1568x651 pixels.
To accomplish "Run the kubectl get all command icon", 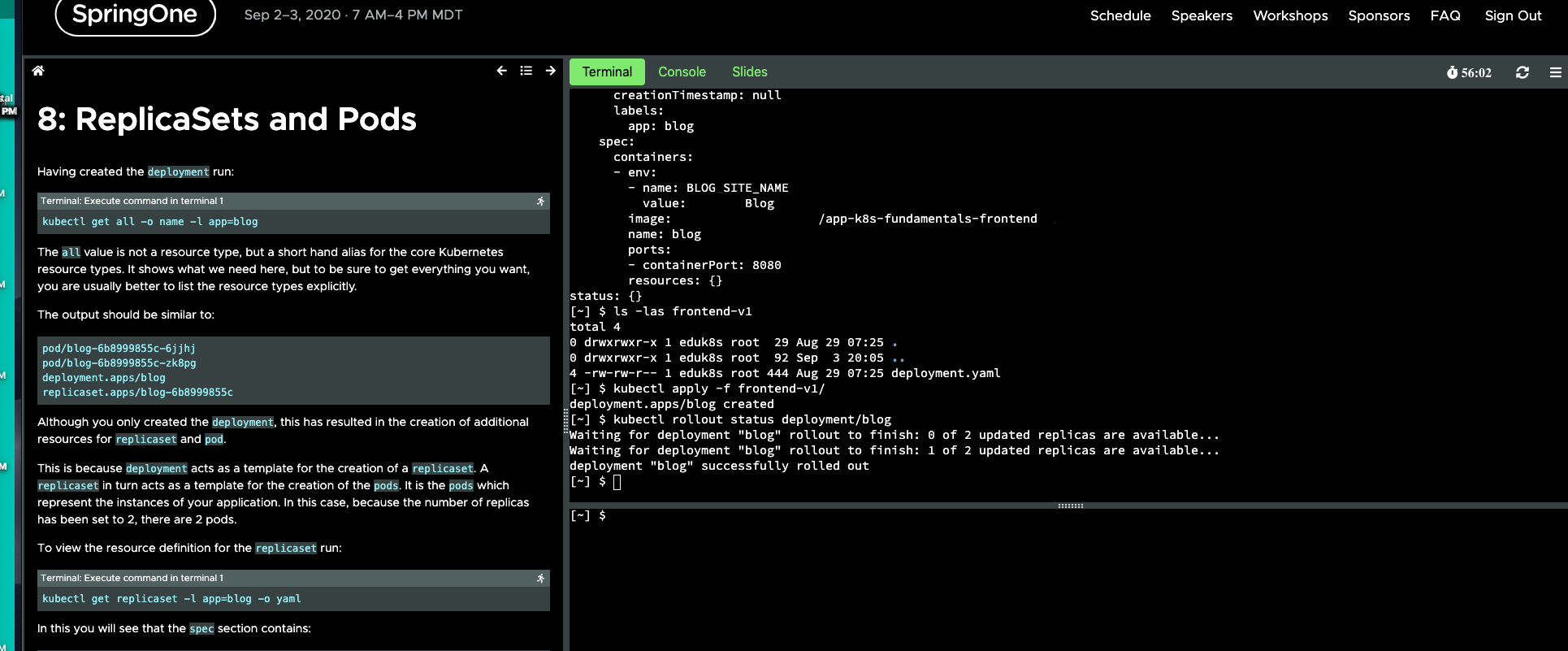I will [x=540, y=201].
